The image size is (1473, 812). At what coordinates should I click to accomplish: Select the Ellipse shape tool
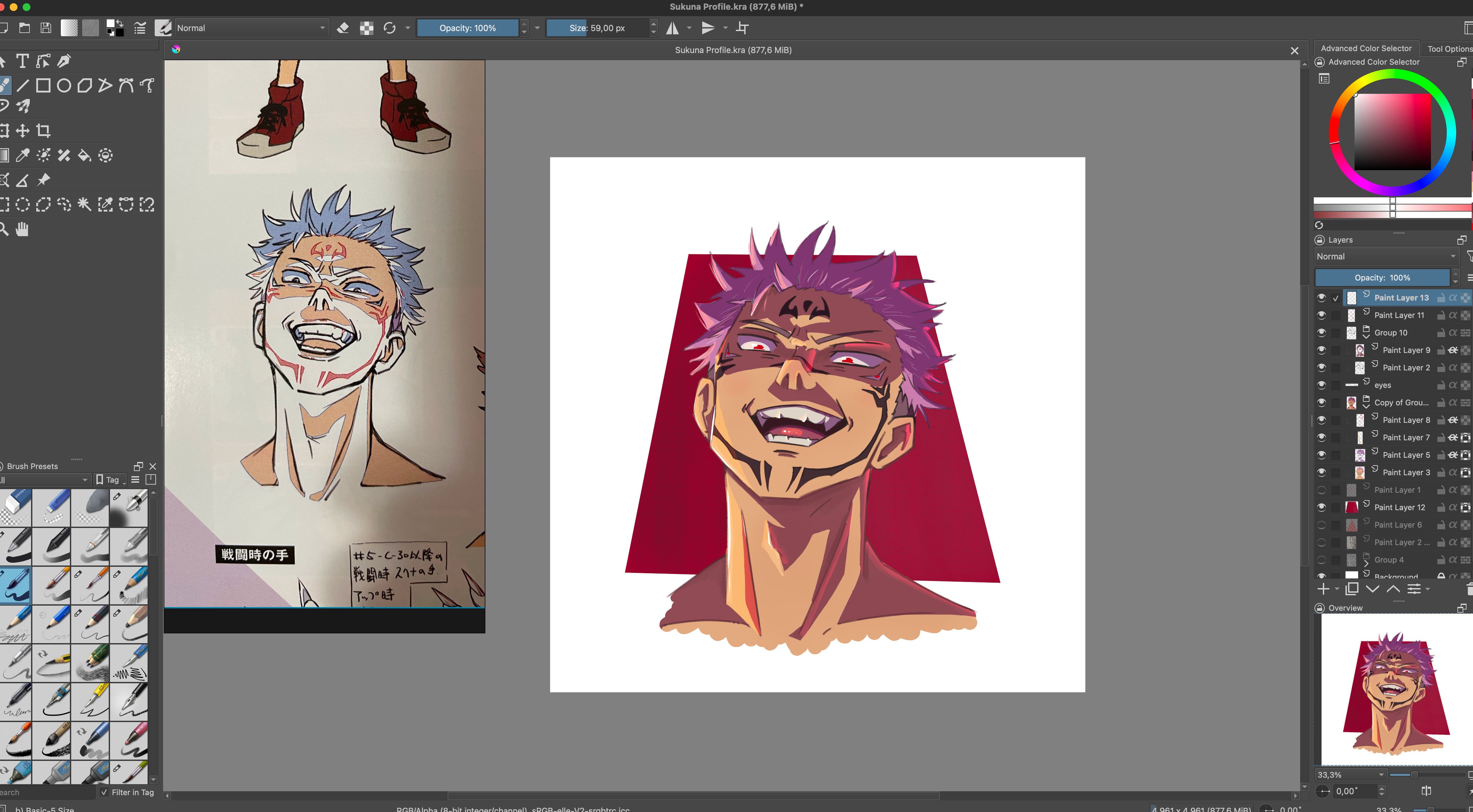(64, 86)
